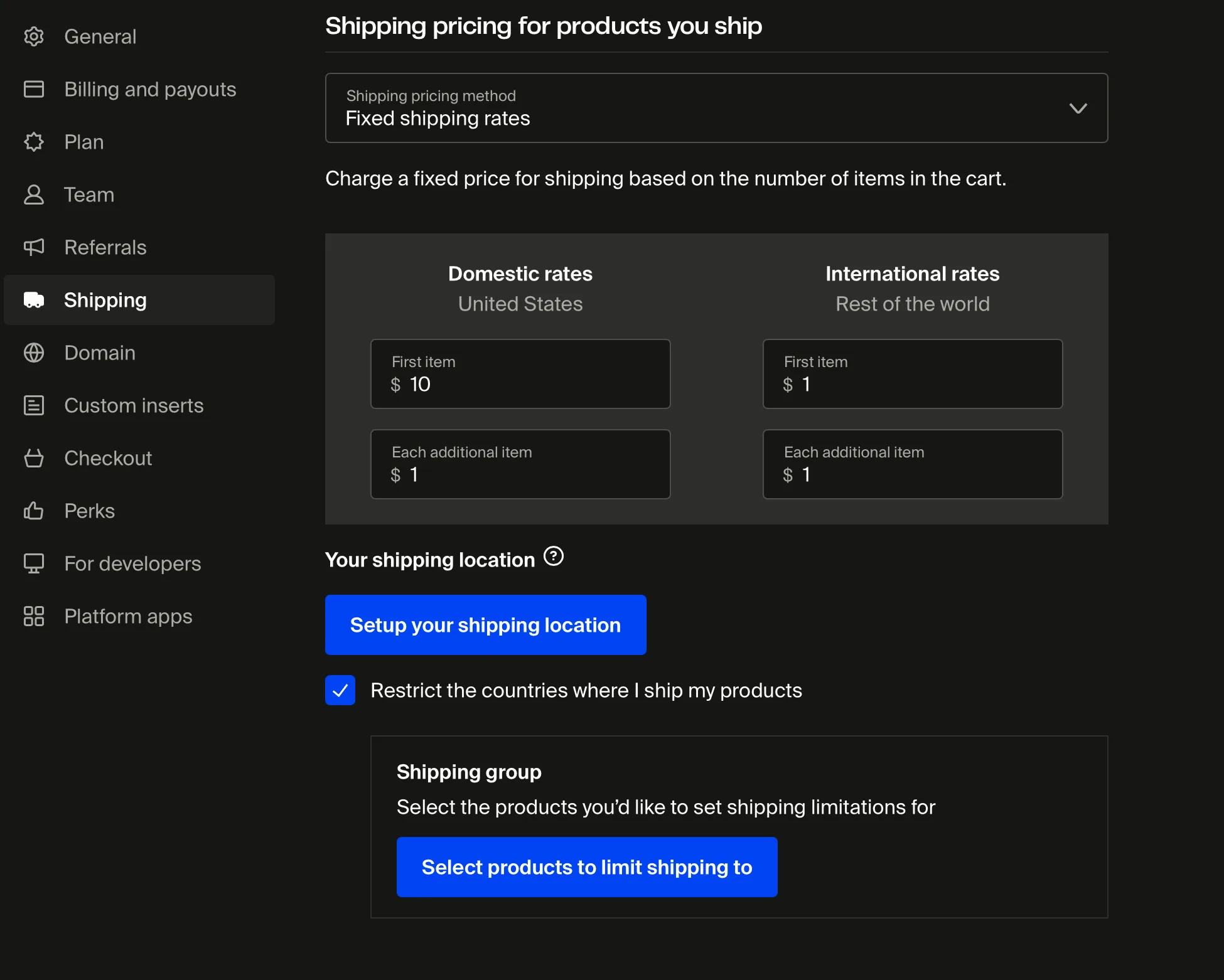Click the International rates heading
Viewport: 1224px width, 980px height.
click(x=913, y=274)
